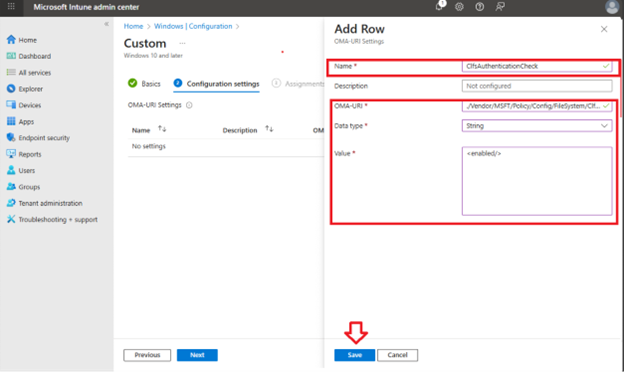
Task: Open Dashboard in sidebar
Action: 29,56
